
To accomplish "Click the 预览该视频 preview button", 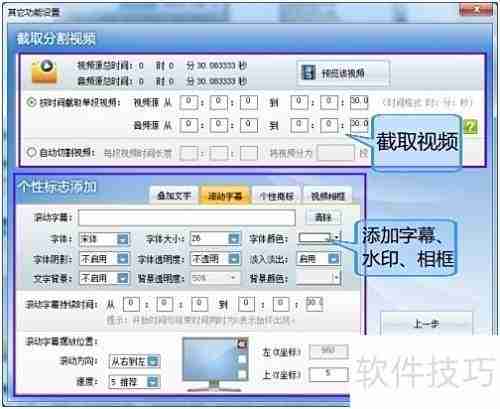I will pyautogui.click(x=343, y=73).
